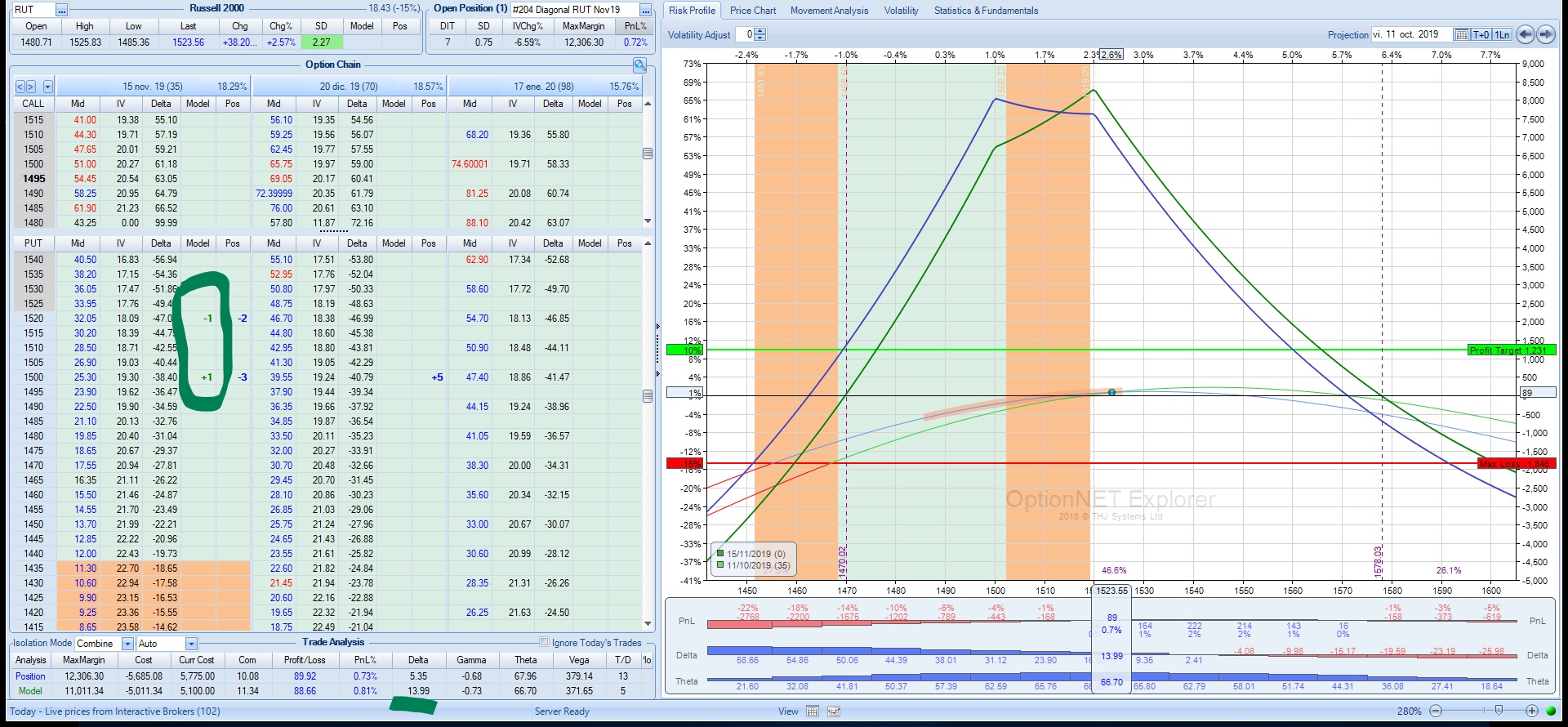Click zoom in plus button
This screenshot has width=1568, height=727.
coord(1532,711)
